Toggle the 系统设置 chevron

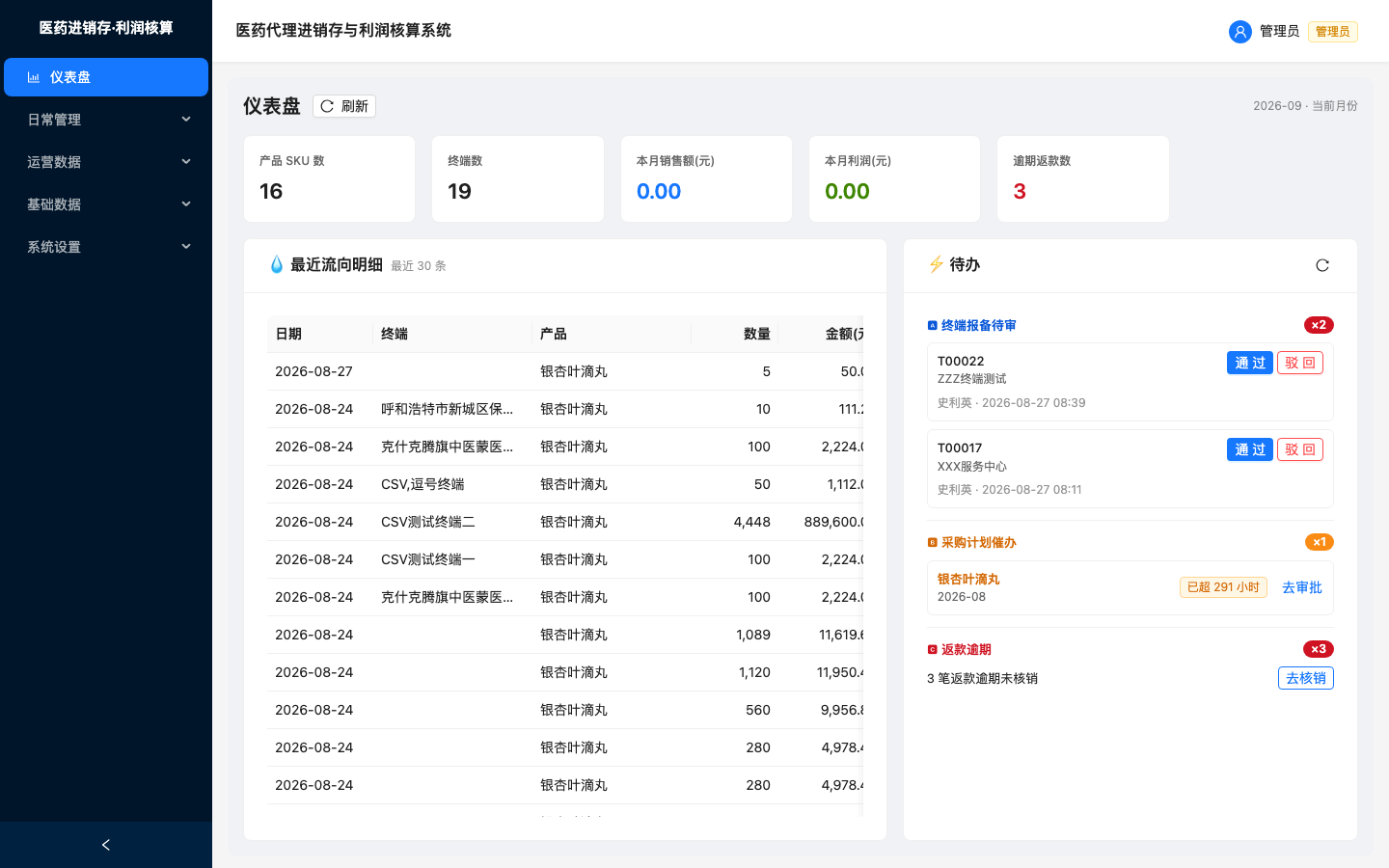[186, 247]
